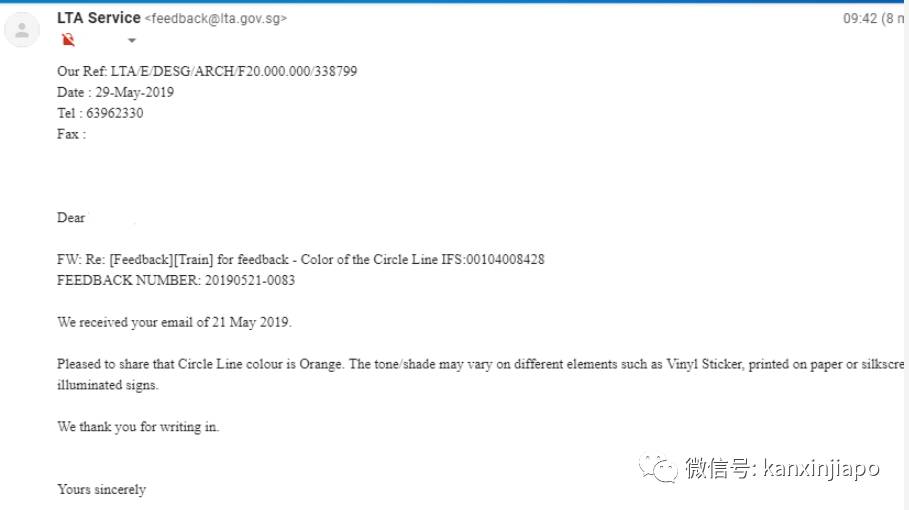Image resolution: width=909 pixels, height=510 pixels.
Task: Click the 'Yours sincerely' closing text
Action: point(101,490)
